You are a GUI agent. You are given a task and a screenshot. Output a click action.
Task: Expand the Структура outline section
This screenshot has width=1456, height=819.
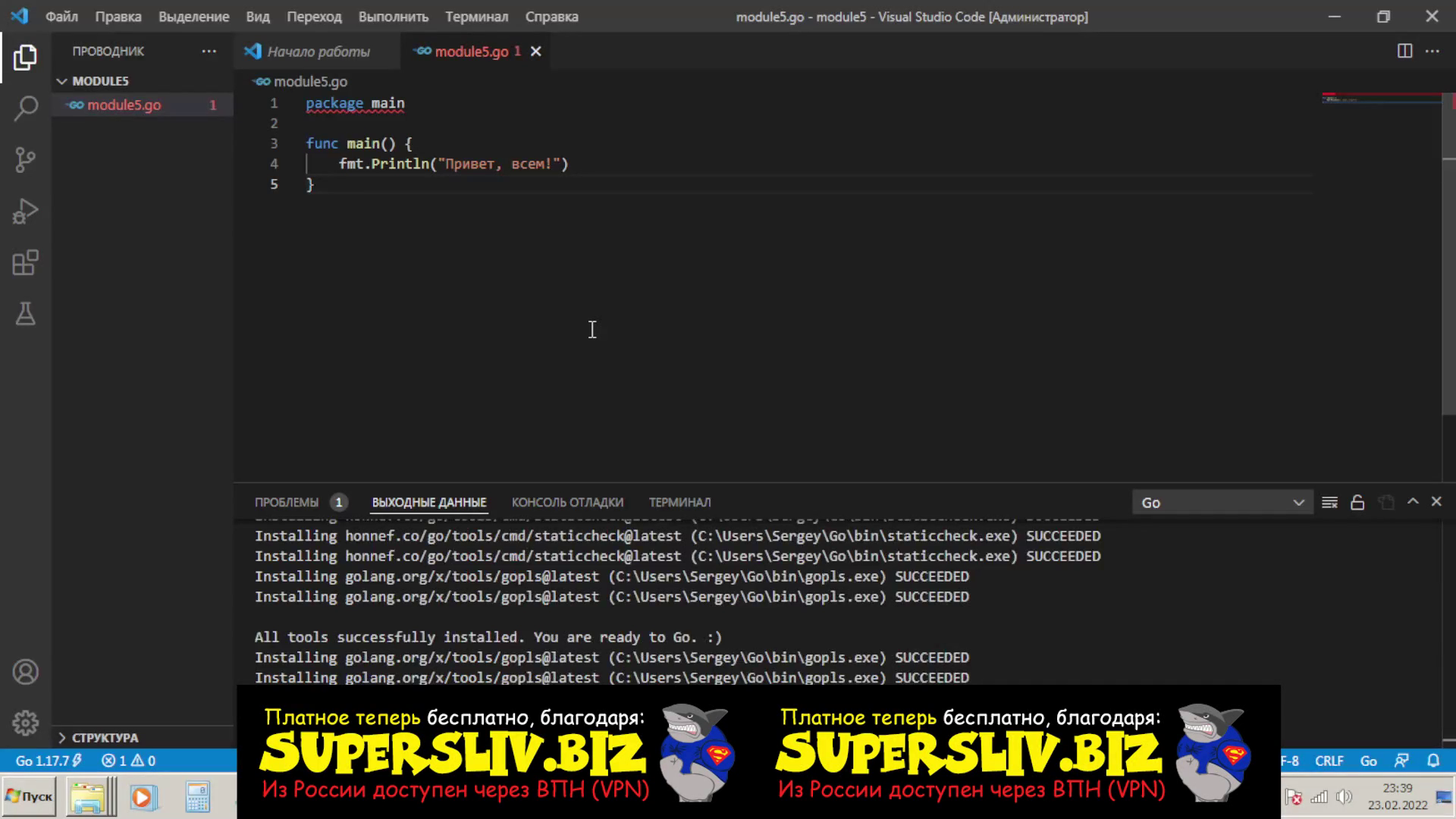(143, 737)
